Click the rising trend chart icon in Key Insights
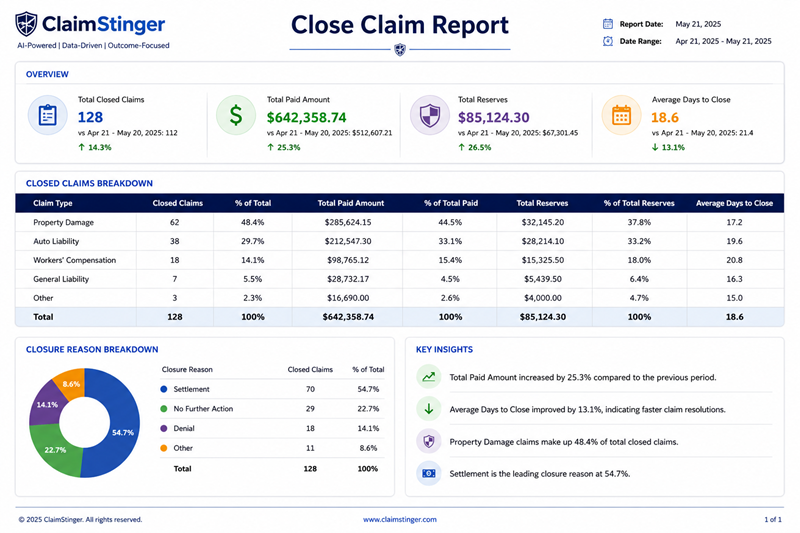The image size is (800, 533). click(429, 377)
